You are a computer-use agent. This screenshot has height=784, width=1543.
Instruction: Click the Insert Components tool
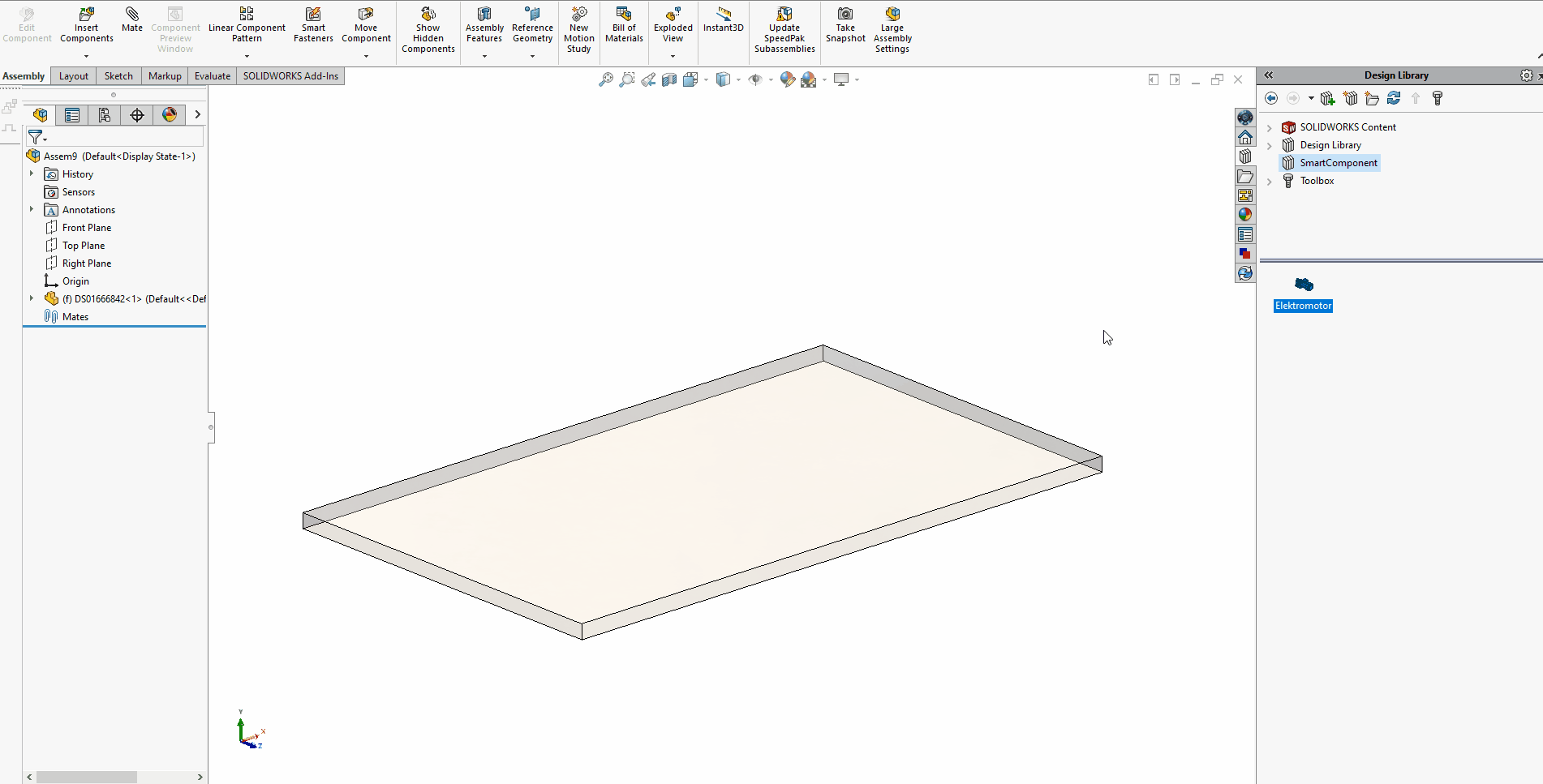click(86, 24)
